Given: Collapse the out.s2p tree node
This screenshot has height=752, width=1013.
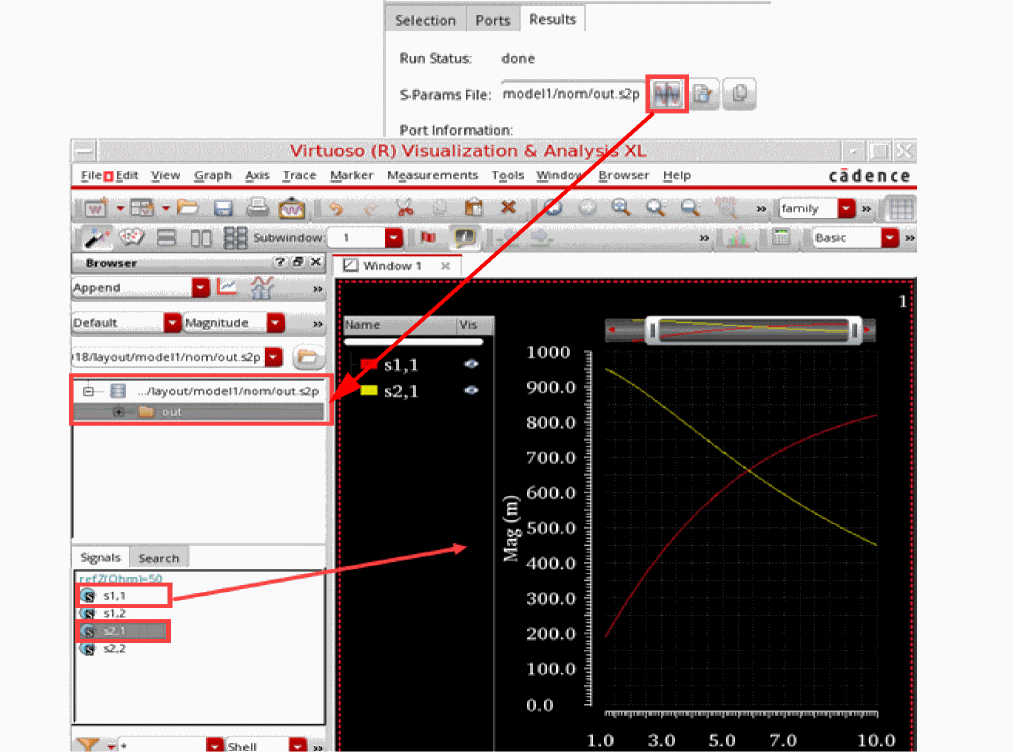Looking at the screenshot, I should [89, 391].
